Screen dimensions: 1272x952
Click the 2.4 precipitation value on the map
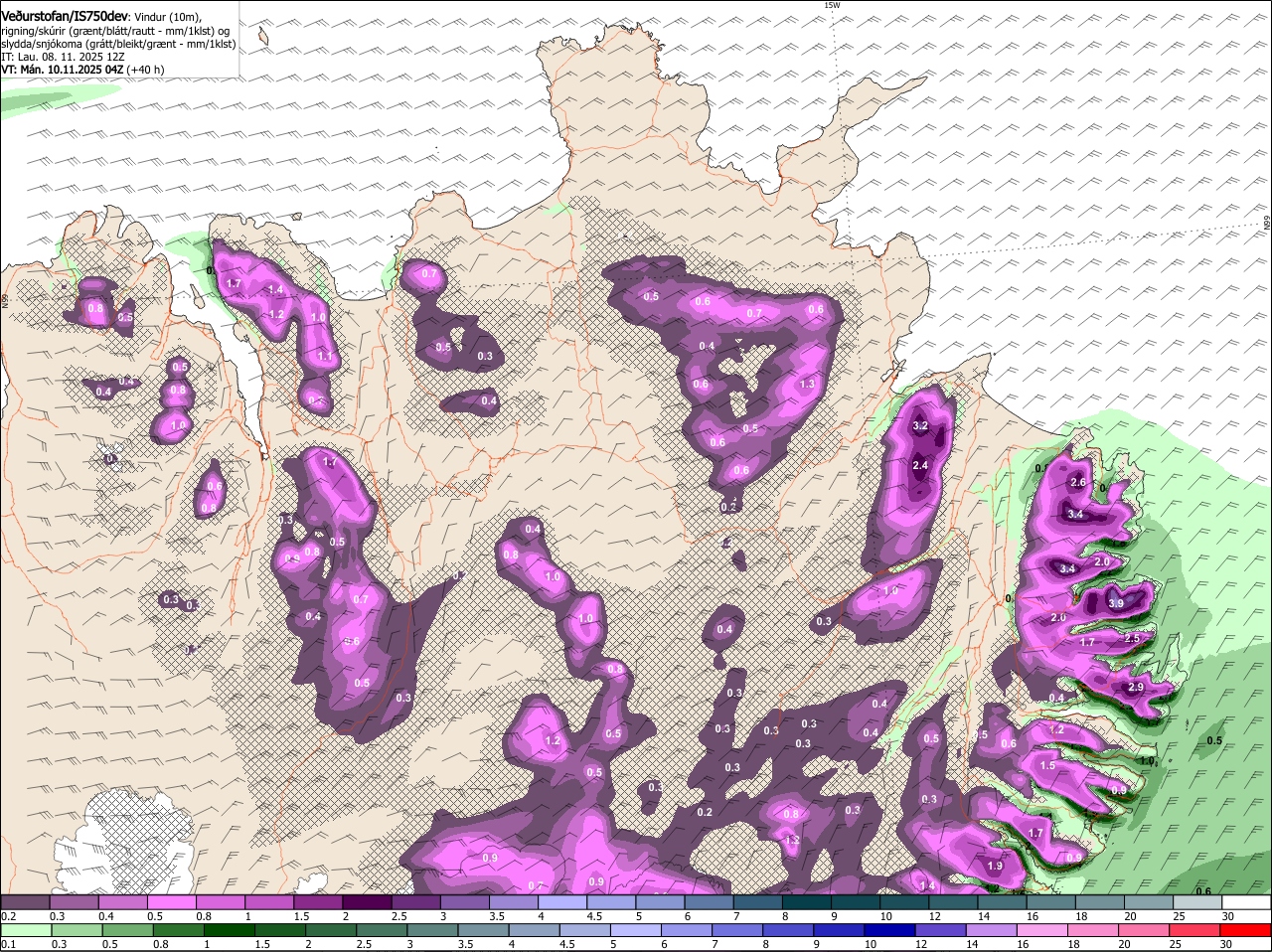tap(920, 465)
